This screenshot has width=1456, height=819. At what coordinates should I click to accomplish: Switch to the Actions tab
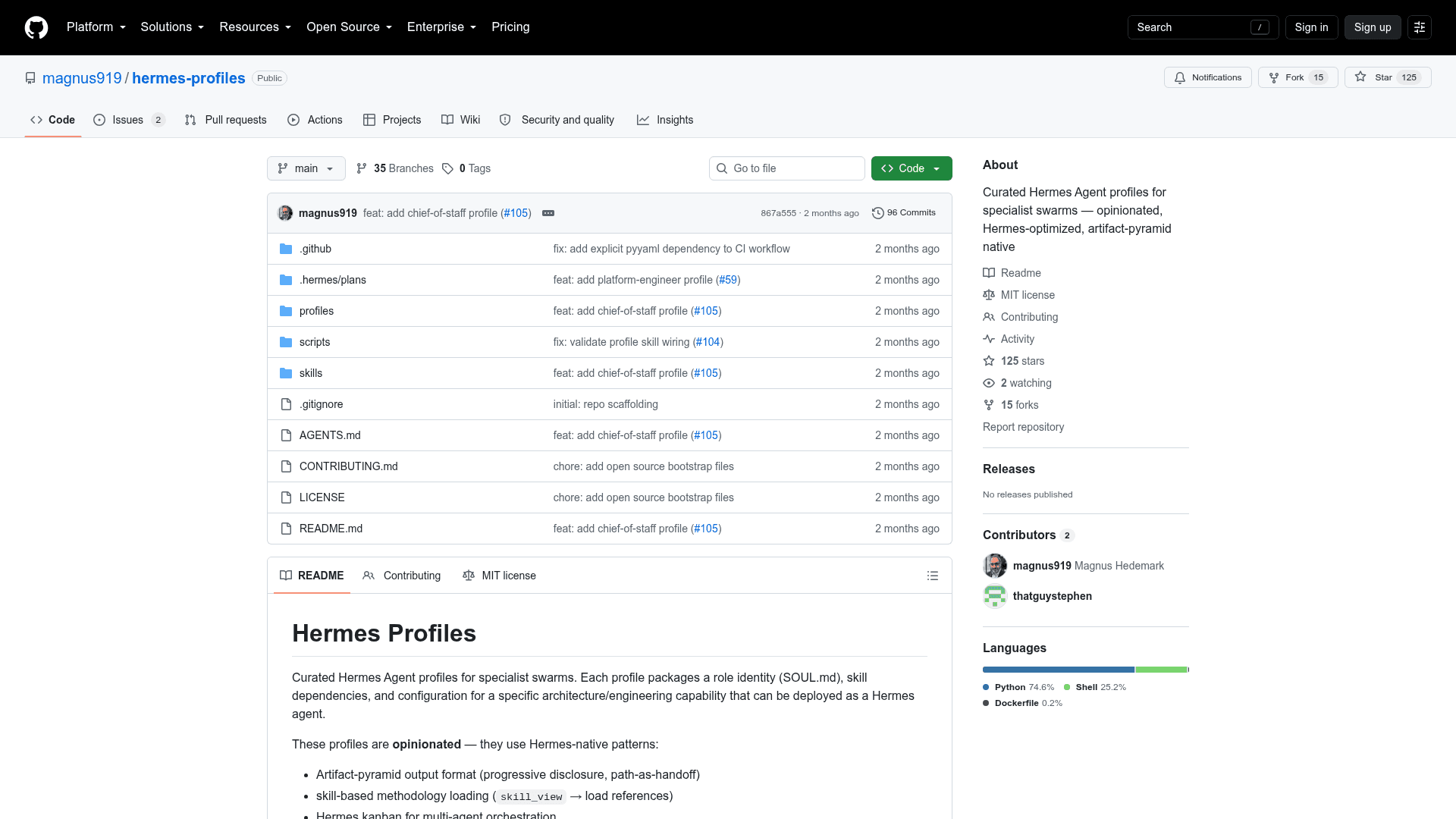315,120
